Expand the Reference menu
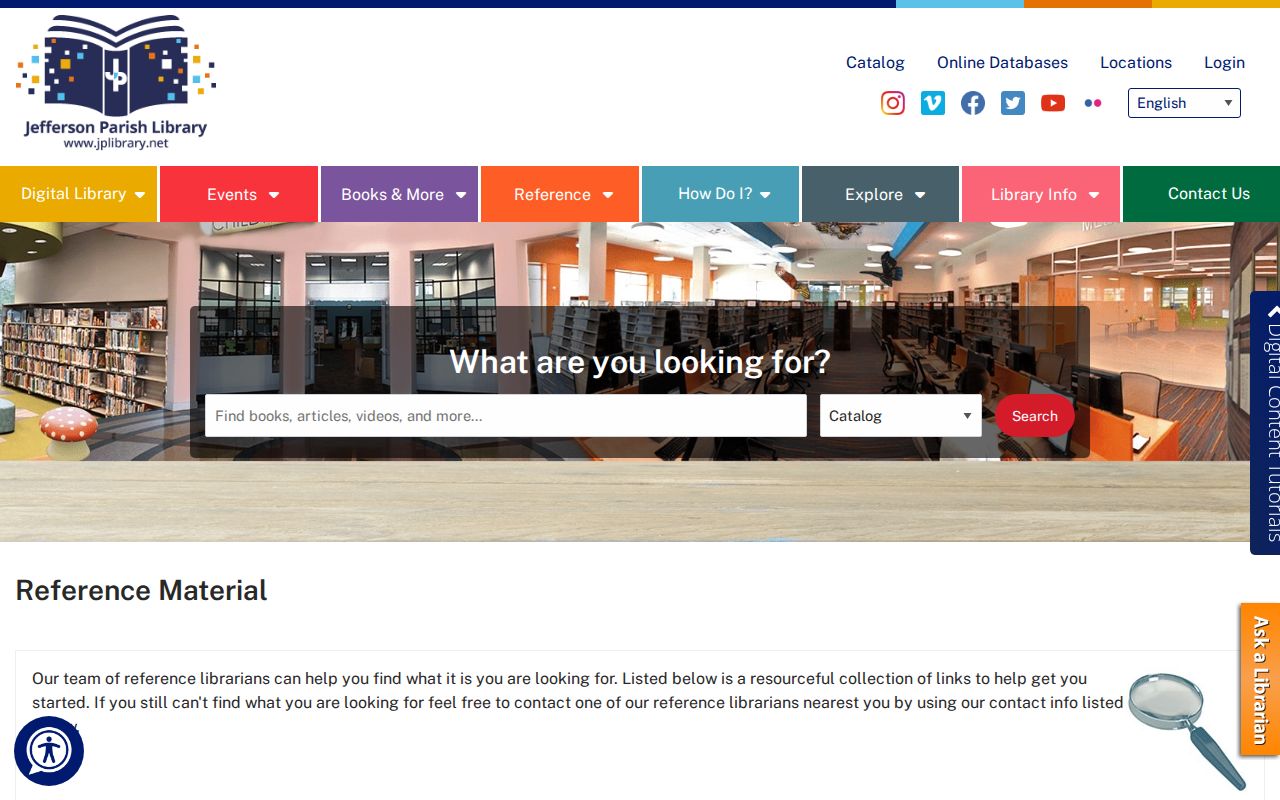Screen dimensions: 1280x800 (x=560, y=194)
